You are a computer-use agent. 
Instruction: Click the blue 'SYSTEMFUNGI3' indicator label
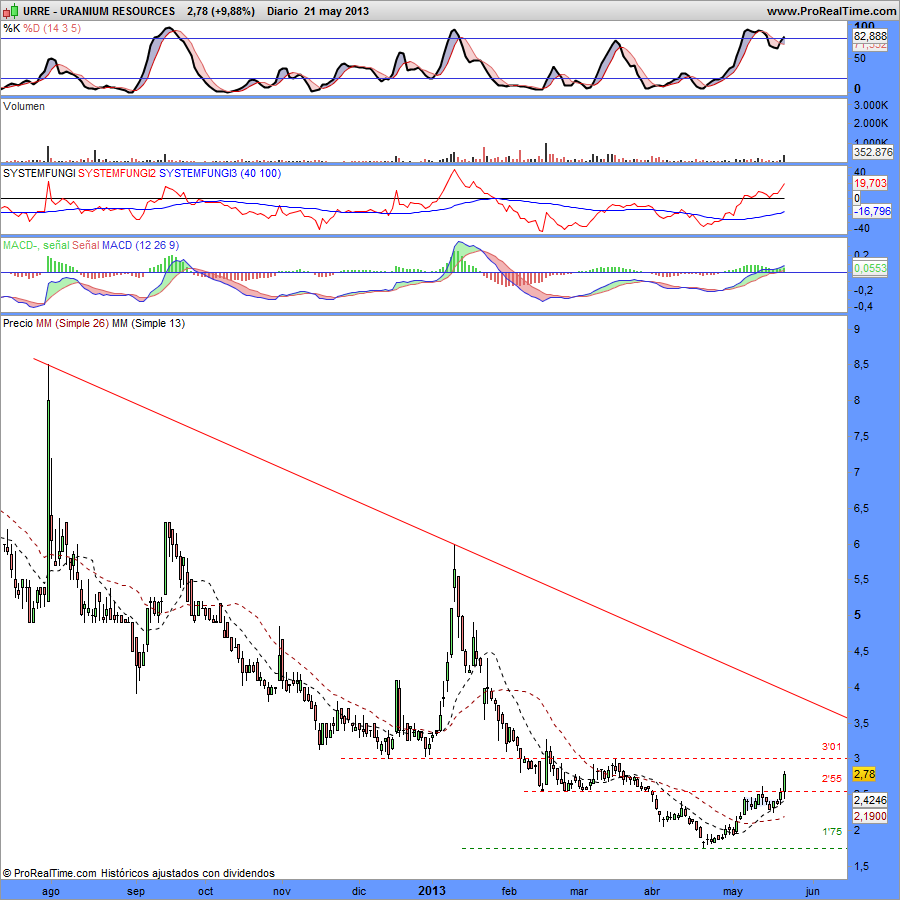tap(198, 173)
